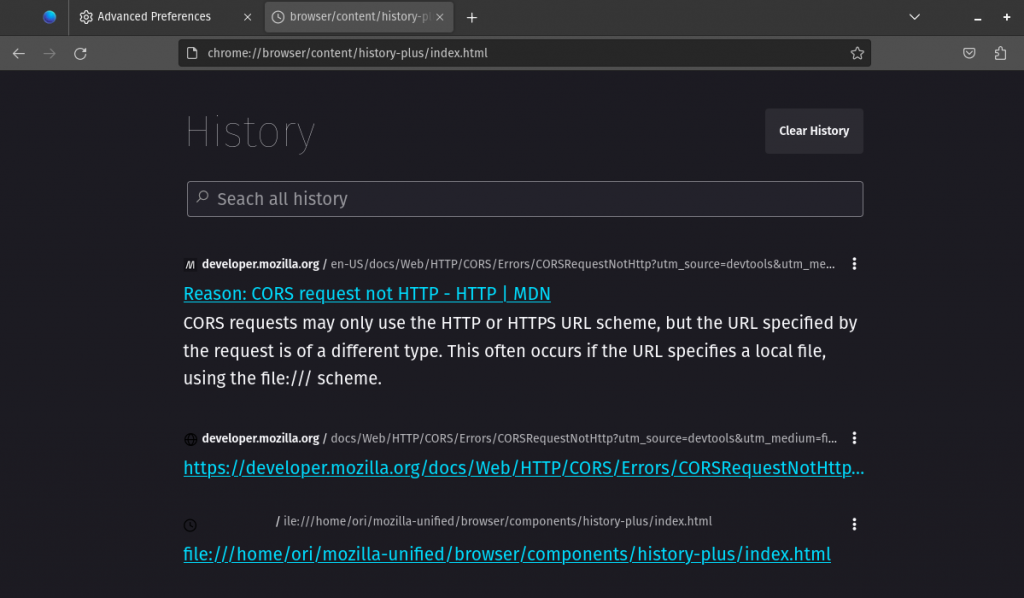1024x598 pixels.
Task: Expand the list all tabs chevron
Action: tap(914, 17)
